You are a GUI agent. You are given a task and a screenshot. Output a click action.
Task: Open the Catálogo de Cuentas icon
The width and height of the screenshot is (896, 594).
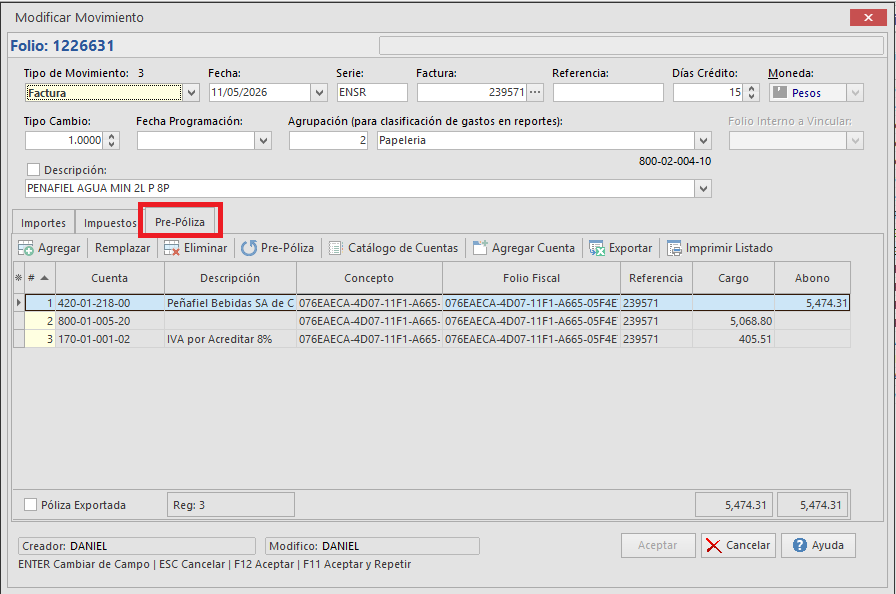pos(335,248)
